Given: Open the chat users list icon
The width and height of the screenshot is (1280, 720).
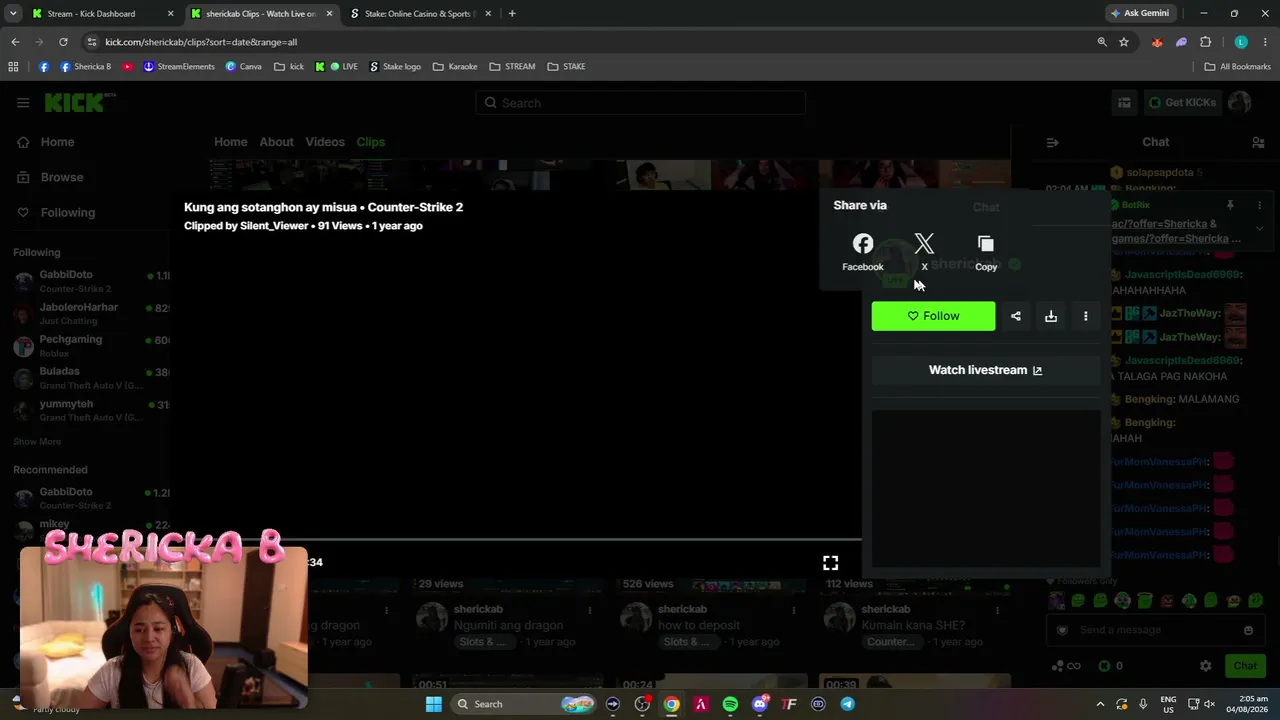Looking at the screenshot, I should [1258, 142].
